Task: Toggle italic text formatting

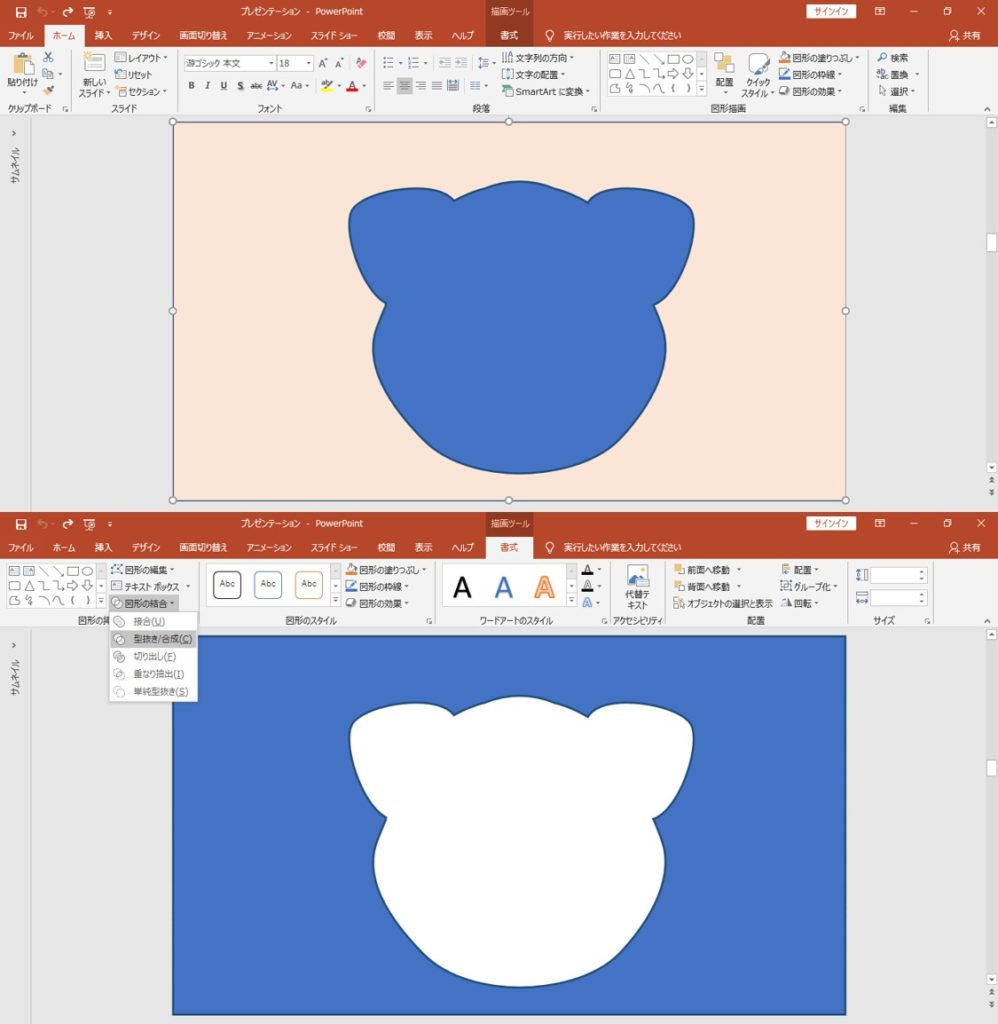Action: (208, 86)
